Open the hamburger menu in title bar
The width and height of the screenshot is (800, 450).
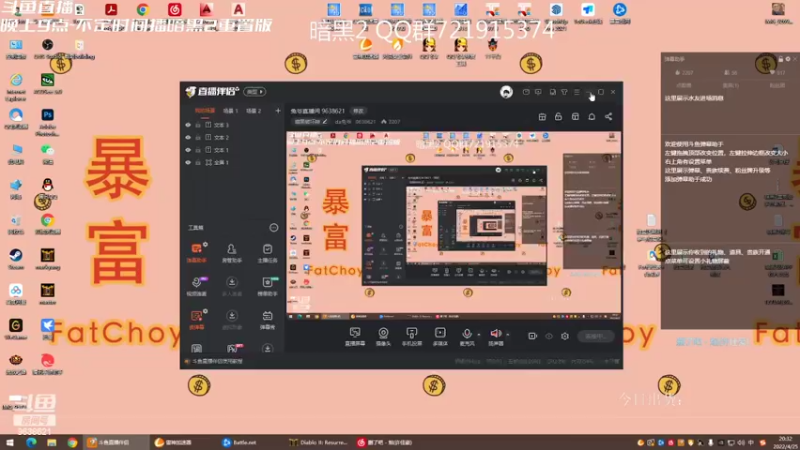tap(577, 92)
